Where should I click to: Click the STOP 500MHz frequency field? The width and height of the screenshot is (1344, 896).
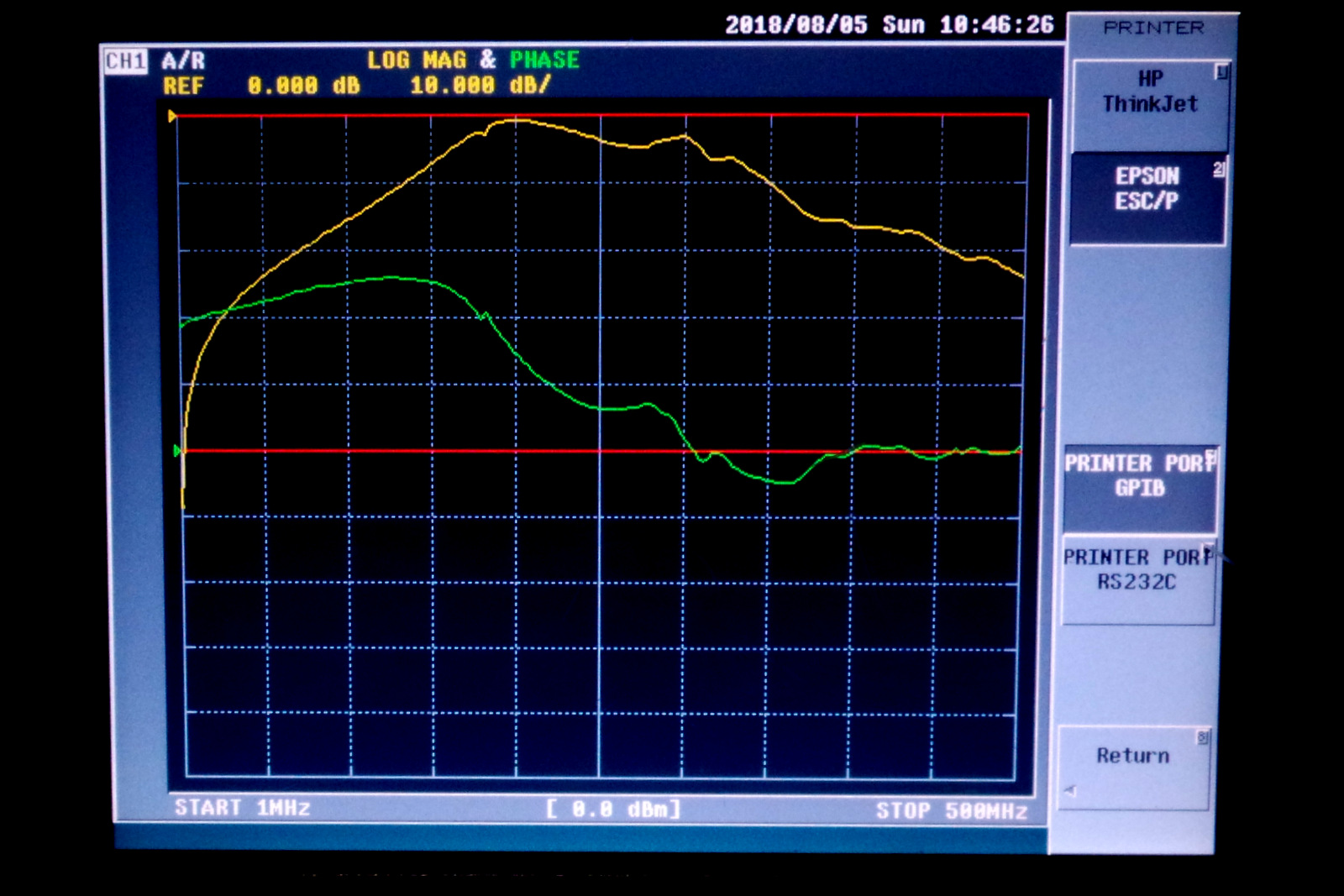click(x=951, y=811)
